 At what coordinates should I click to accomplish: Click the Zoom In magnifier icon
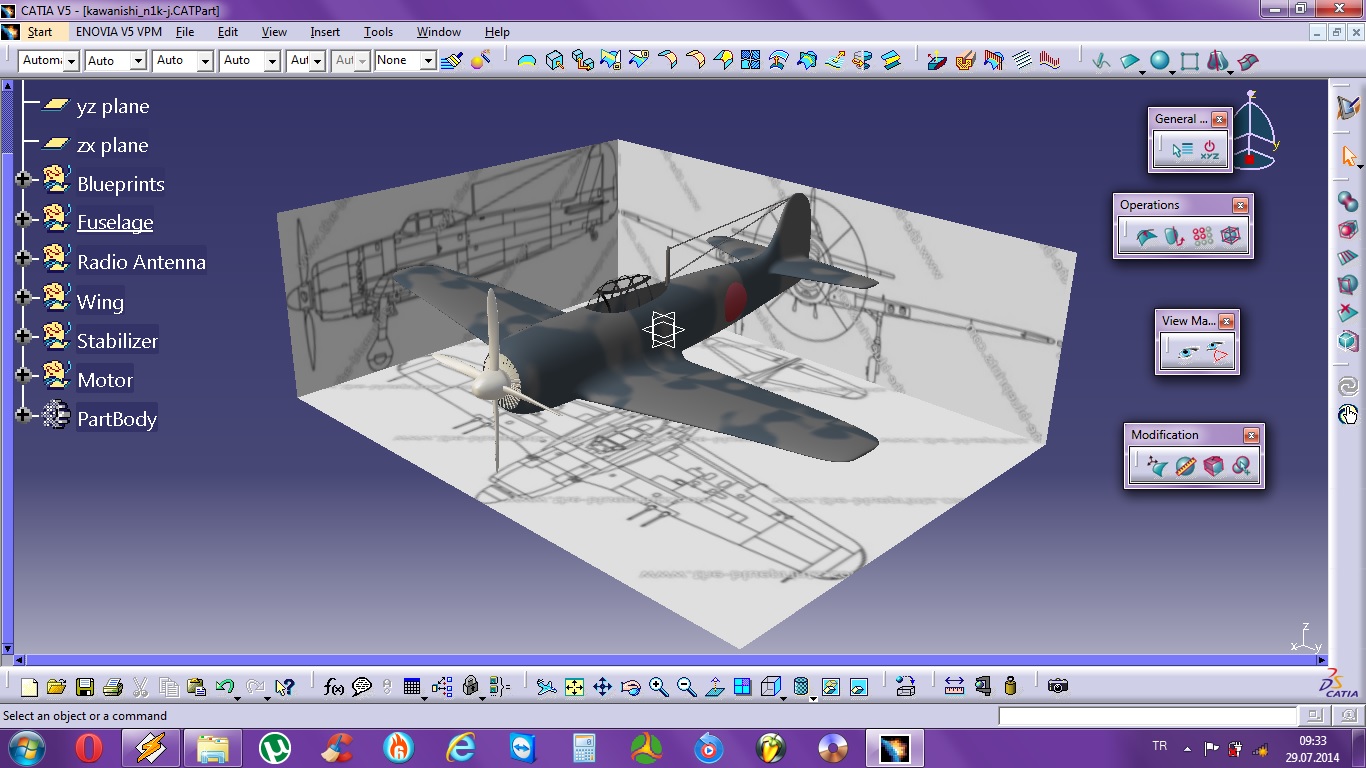658,687
